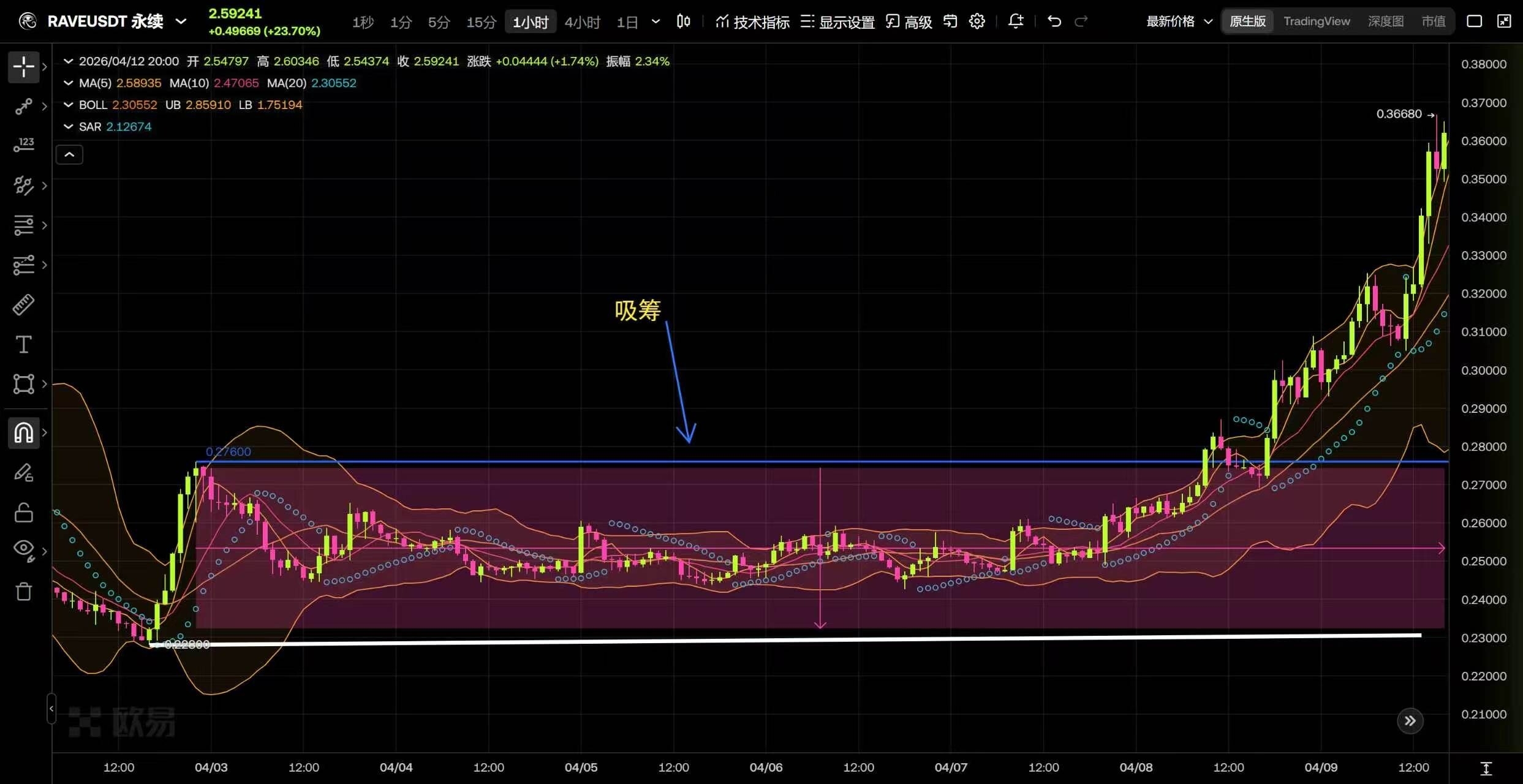Viewport: 1523px width, 784px height.
Task: Expand the 最新价格 price type dropdown
Action: 1179,21
